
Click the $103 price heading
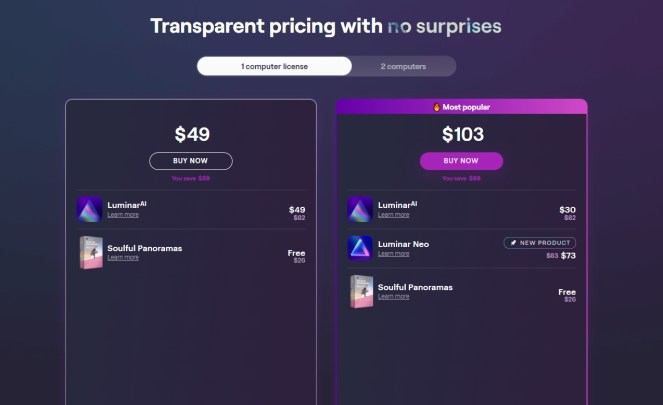461,134
